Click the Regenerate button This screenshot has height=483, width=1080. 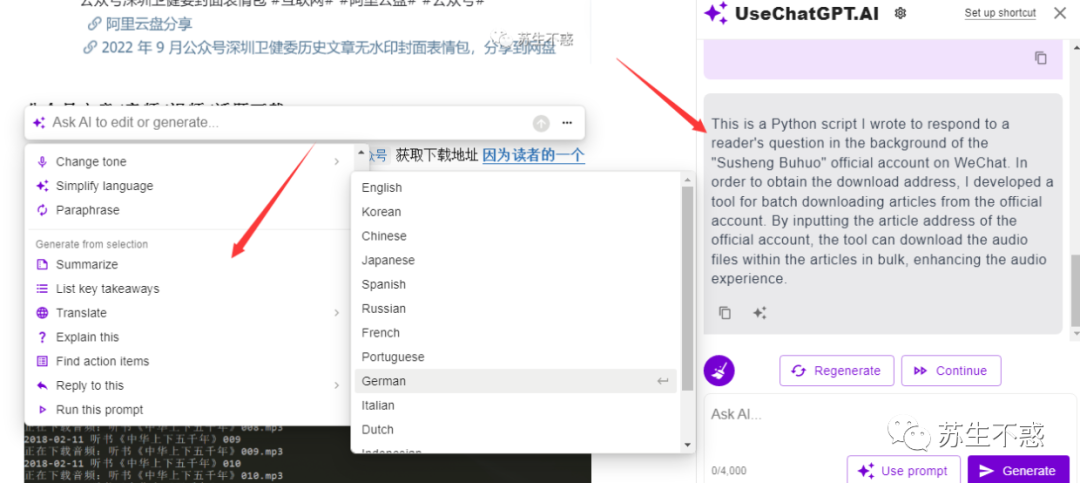(x=836, y=371)
